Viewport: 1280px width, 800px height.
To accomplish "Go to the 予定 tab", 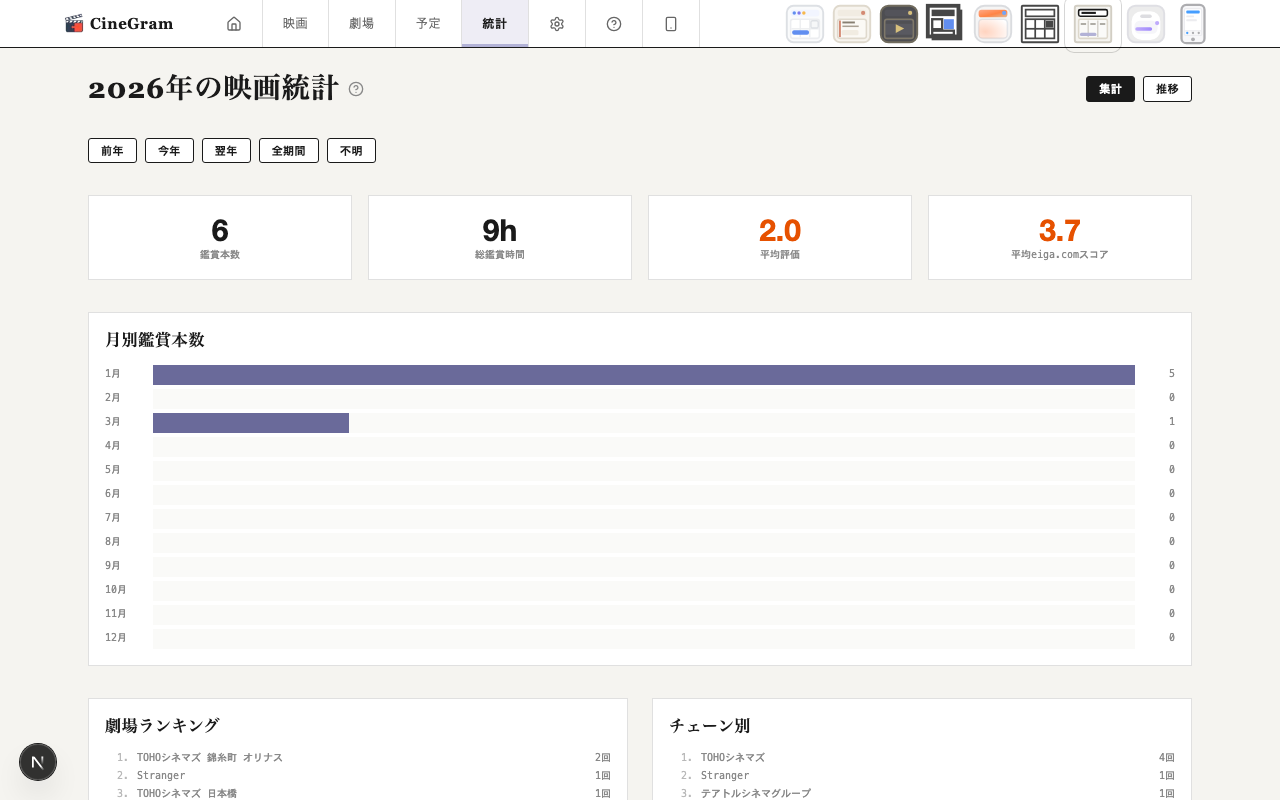I will click(427, 23).
